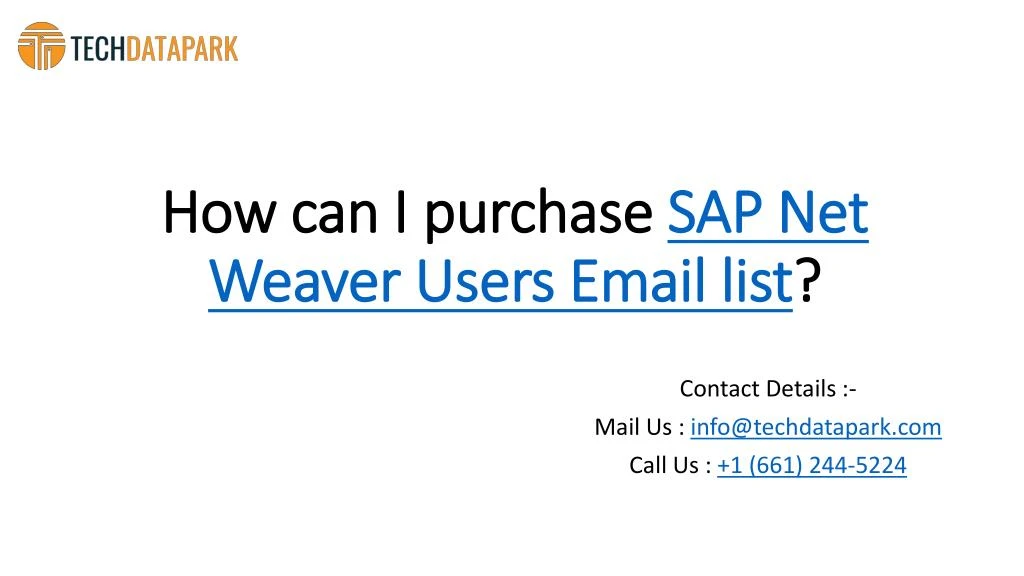Click the TECHDATAPARK brand name text
This screenshot has width=1024, height=576.
pyautogui.click(x=154, y=49)
